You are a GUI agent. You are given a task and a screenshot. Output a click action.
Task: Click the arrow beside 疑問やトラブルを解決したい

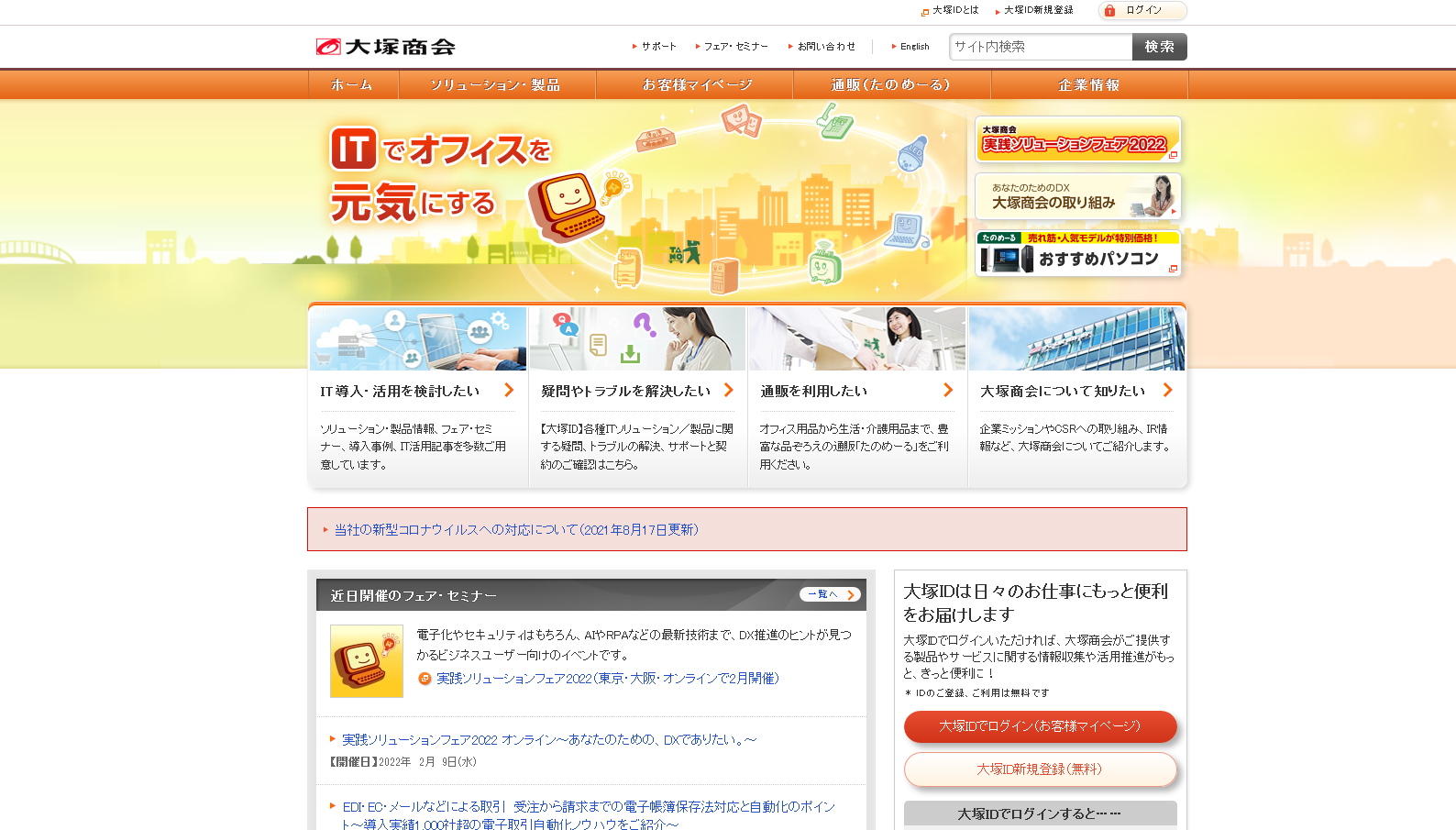pos(729,390)
